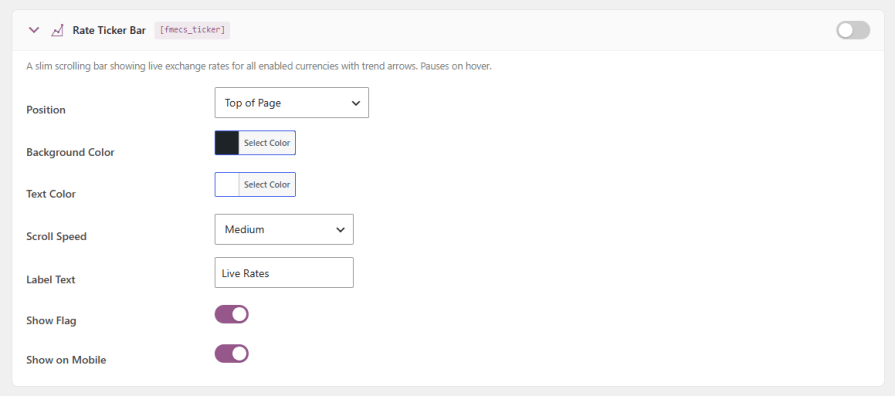Open the Position dropdown
Screen dimensions: 895x396
tap(292, 103)
